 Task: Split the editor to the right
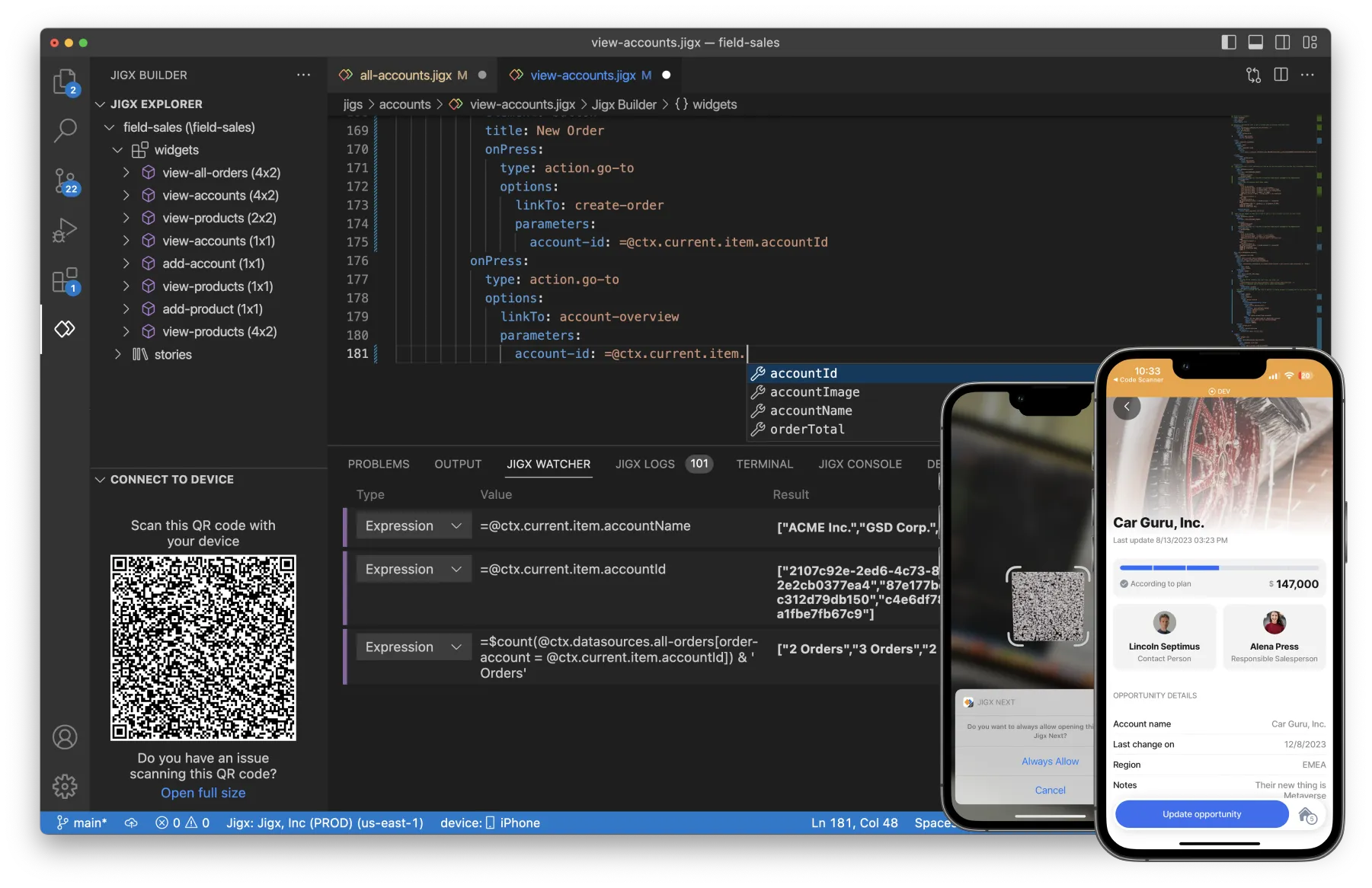click(1281, 75)
